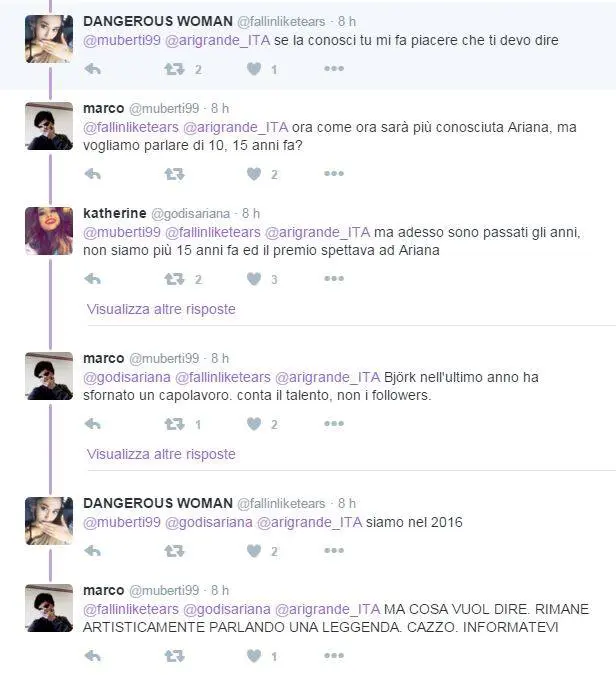Viewport: 616px width, 675px height.
Task: Retweet marco's 'INFORMATEVI' tweet
Action: click(174, 656)
